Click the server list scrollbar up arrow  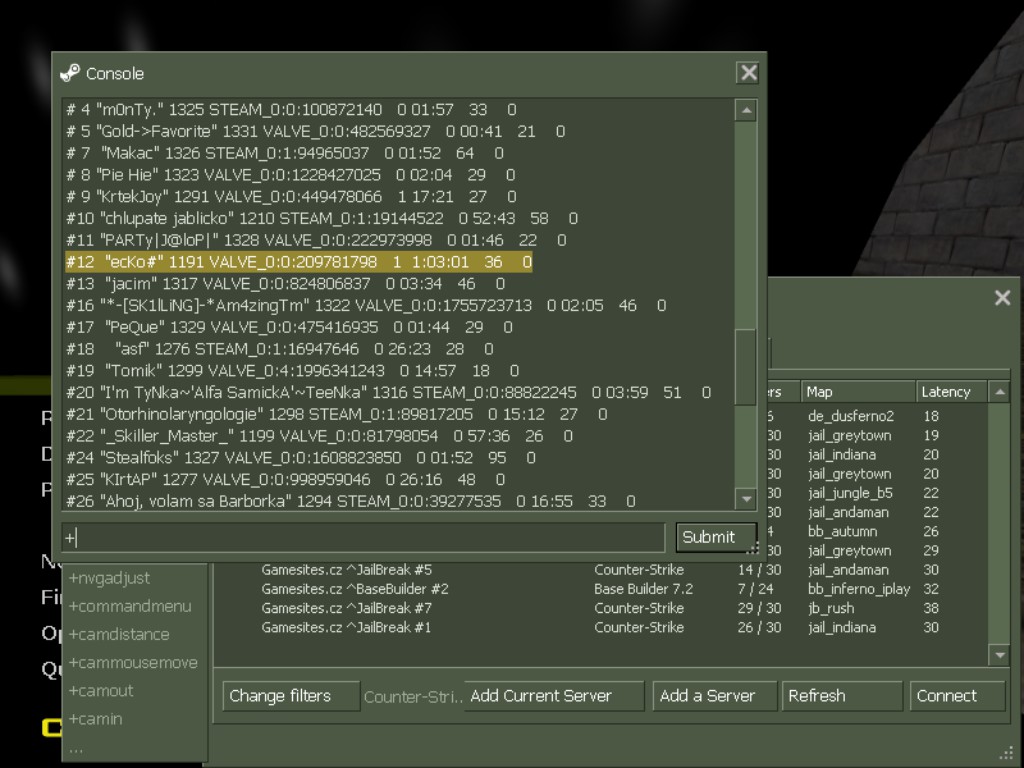(999, 392)
